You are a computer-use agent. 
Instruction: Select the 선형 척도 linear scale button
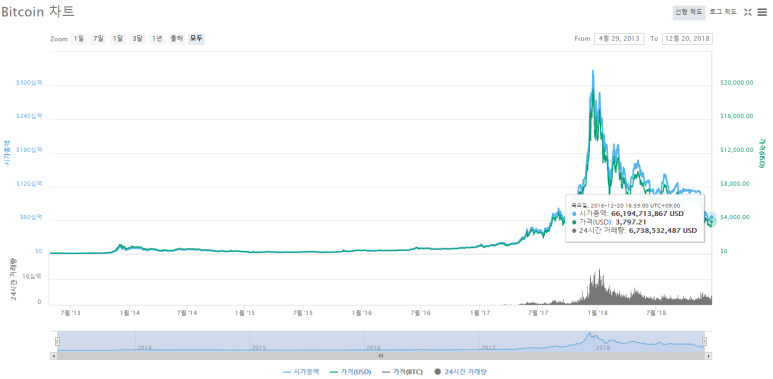pos(688,12)
